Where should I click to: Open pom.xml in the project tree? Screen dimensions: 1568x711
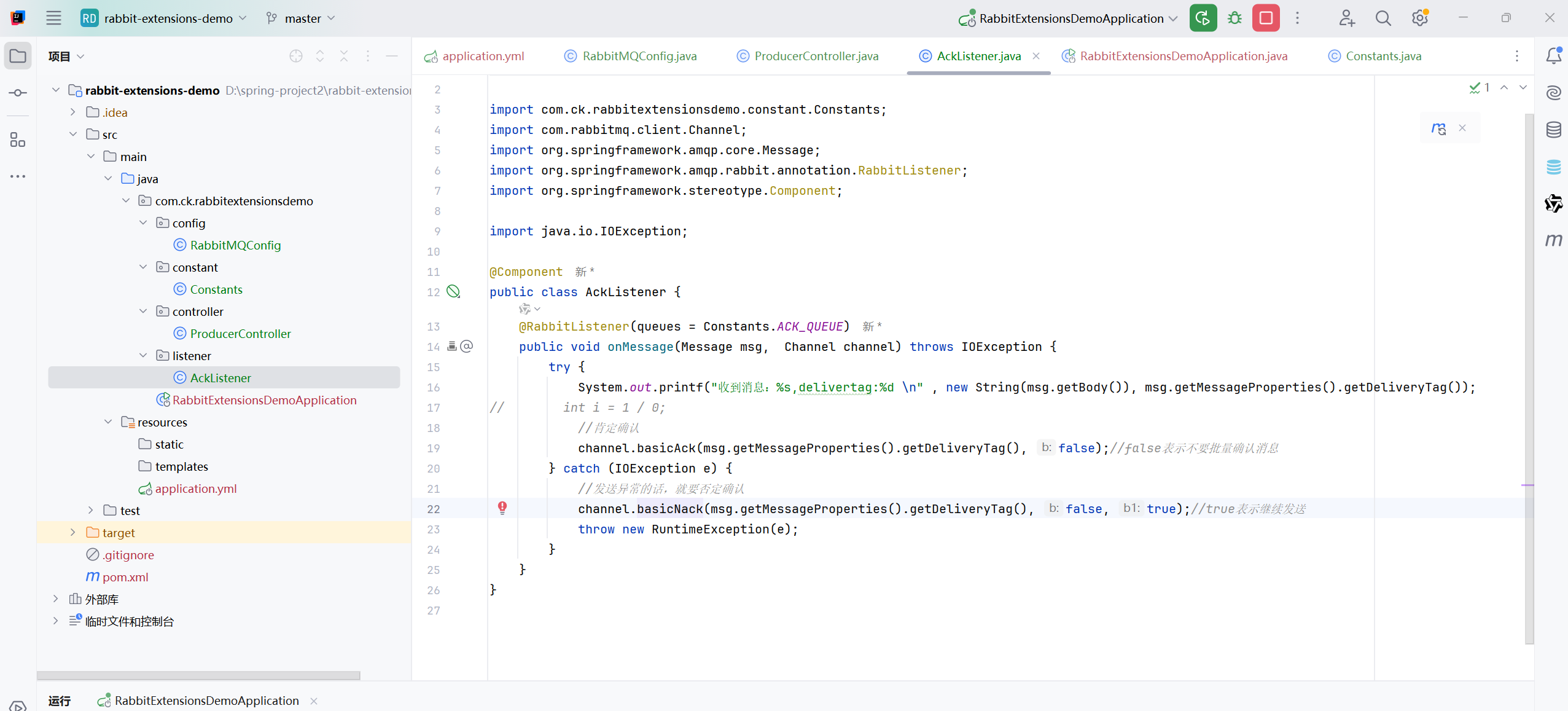(x=125, y=576)
